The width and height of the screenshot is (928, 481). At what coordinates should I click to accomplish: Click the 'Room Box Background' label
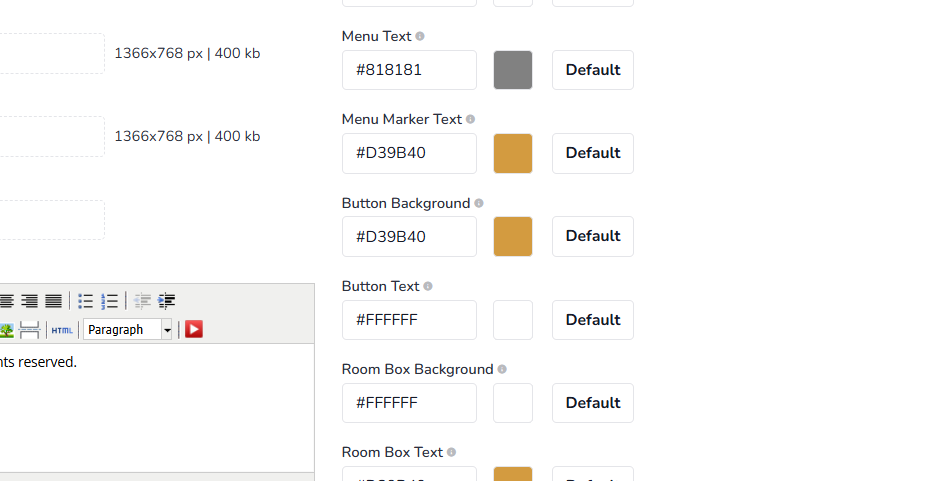[x=417, y=369]
